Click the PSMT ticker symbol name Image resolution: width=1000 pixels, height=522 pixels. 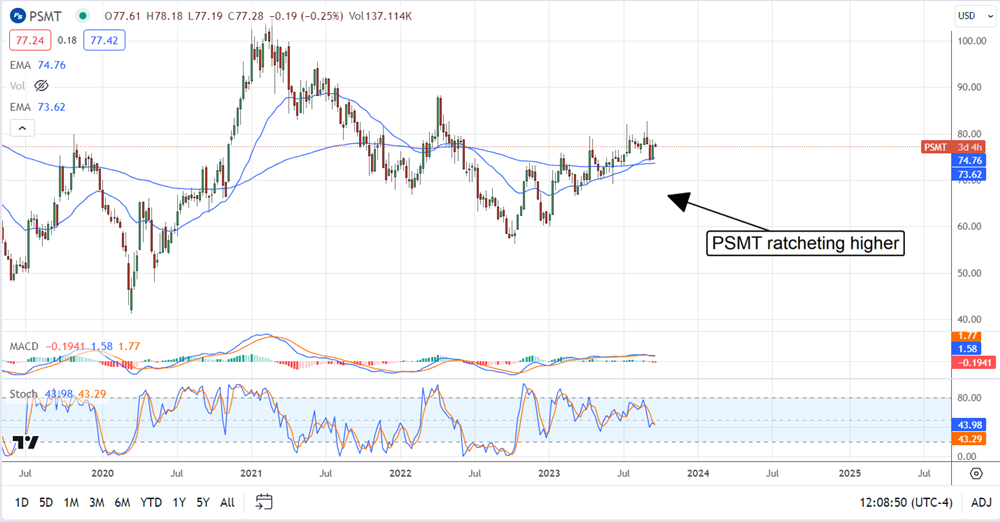tap(45, 16)
